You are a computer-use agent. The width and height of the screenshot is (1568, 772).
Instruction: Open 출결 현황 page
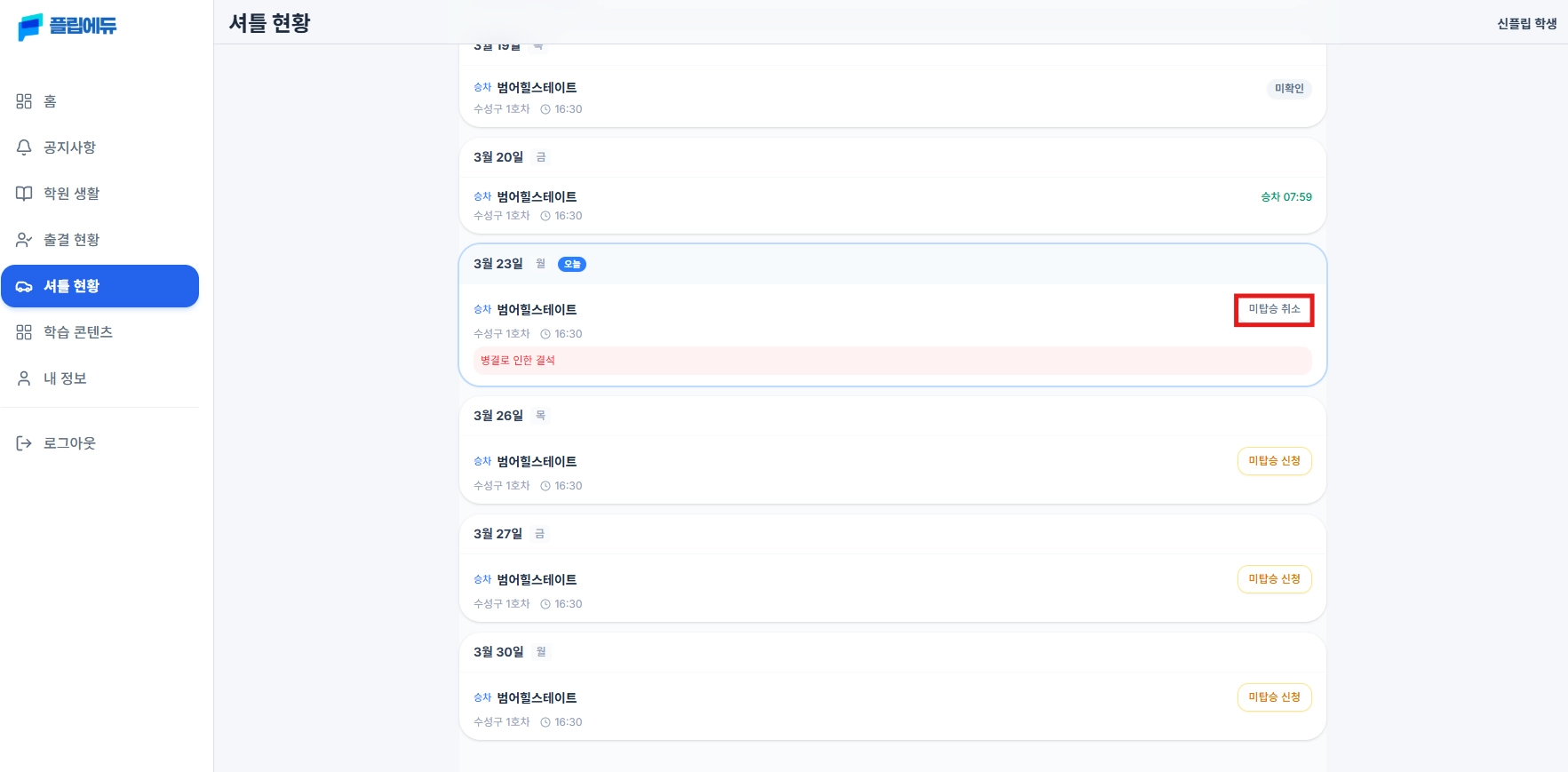(99, 240)
